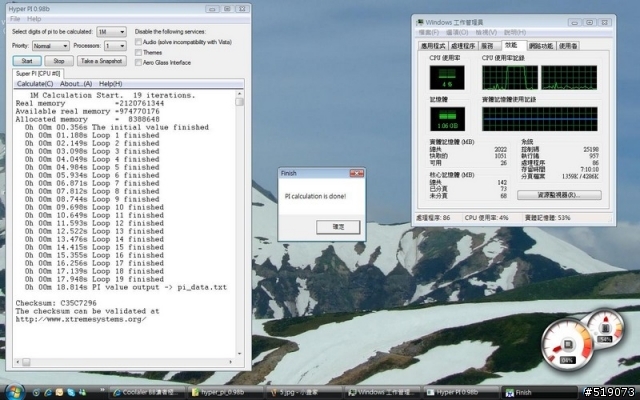The height and width of the screenshot is (400, 640).
Task: Open the 檔案(F) menu in Task Manager
Action: [x=429, y=32]
